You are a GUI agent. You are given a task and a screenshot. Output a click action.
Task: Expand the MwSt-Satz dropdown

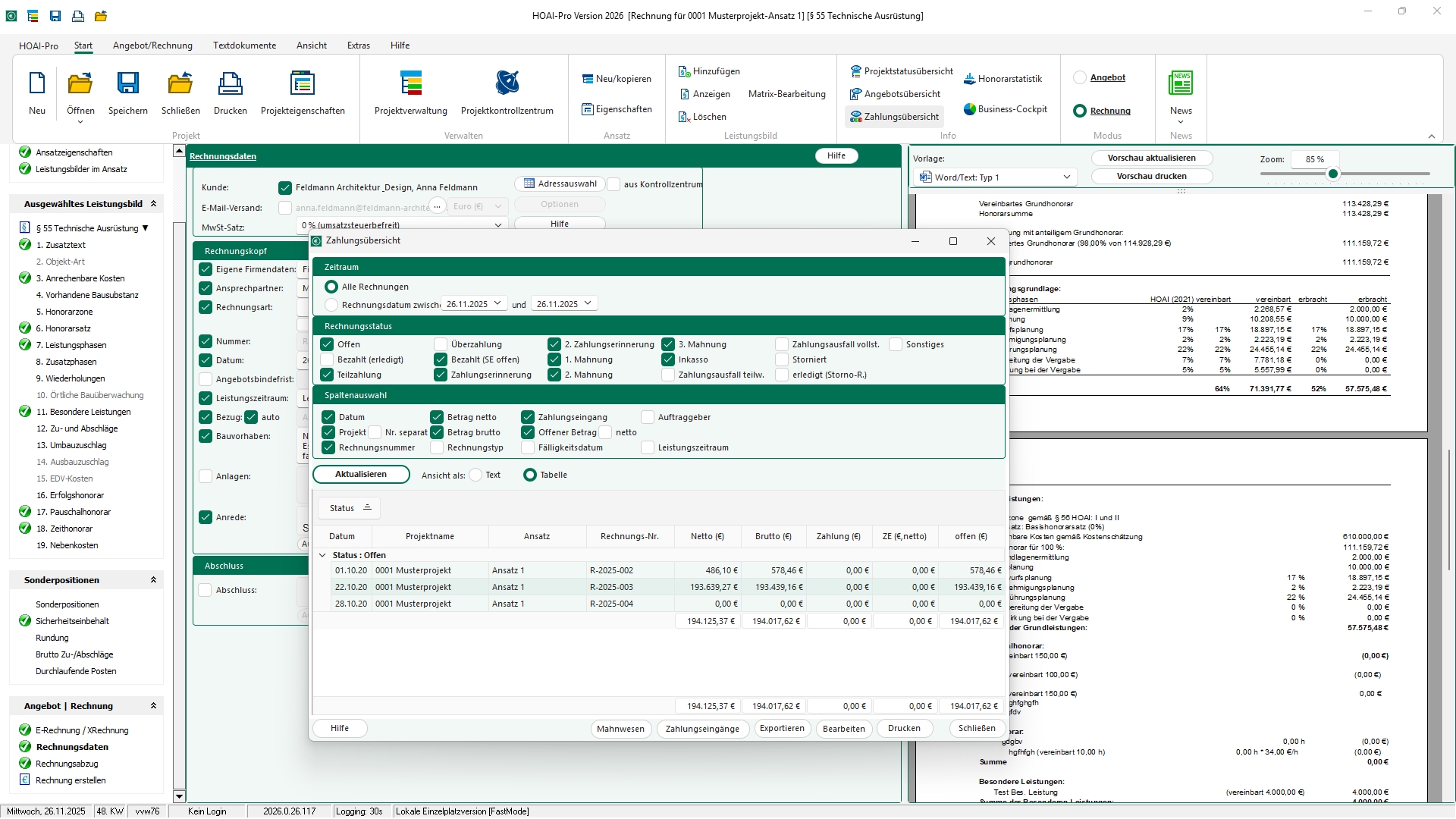pyautogui.click(x=497, y=225)
